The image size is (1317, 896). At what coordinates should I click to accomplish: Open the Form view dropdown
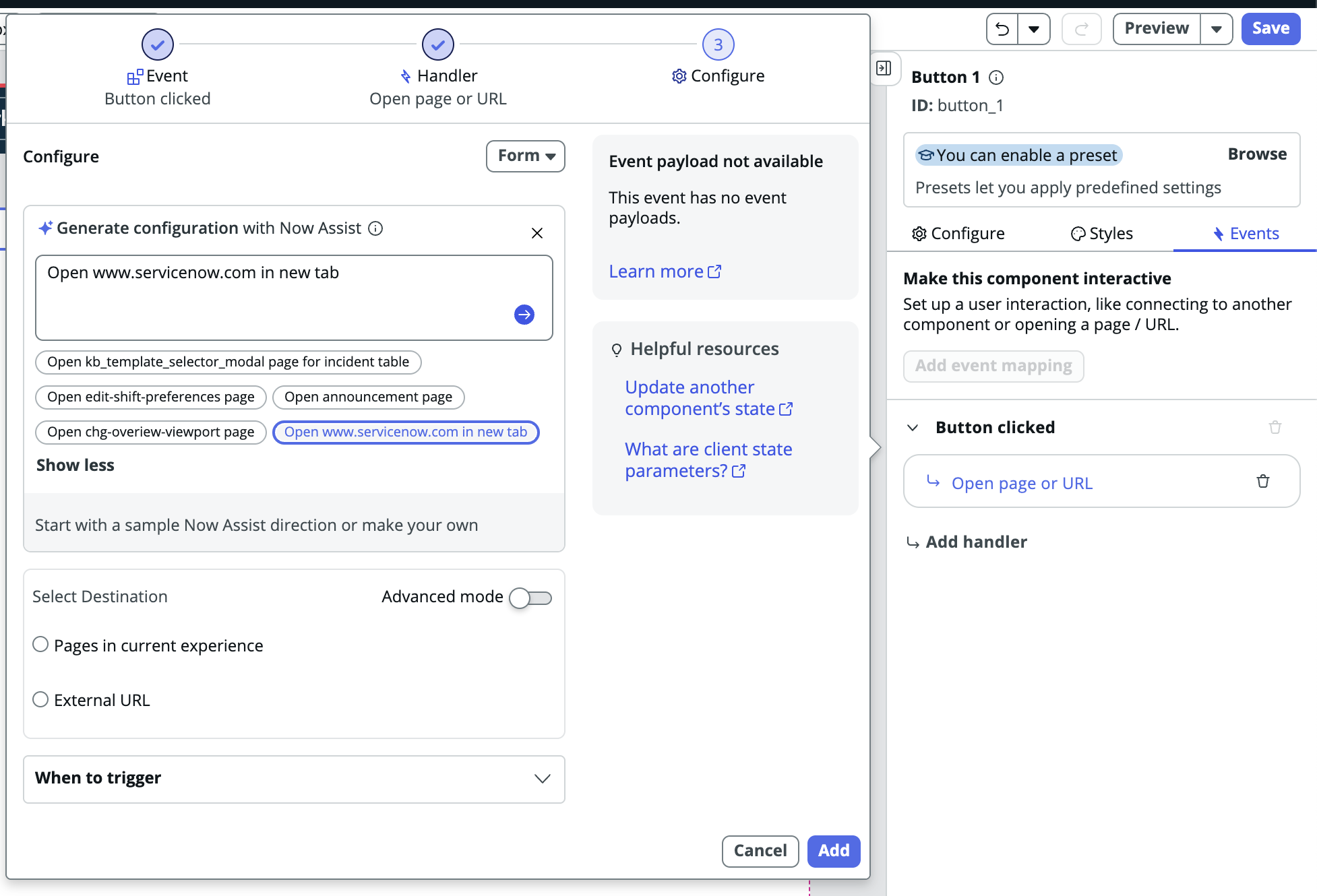click(526, 156)
